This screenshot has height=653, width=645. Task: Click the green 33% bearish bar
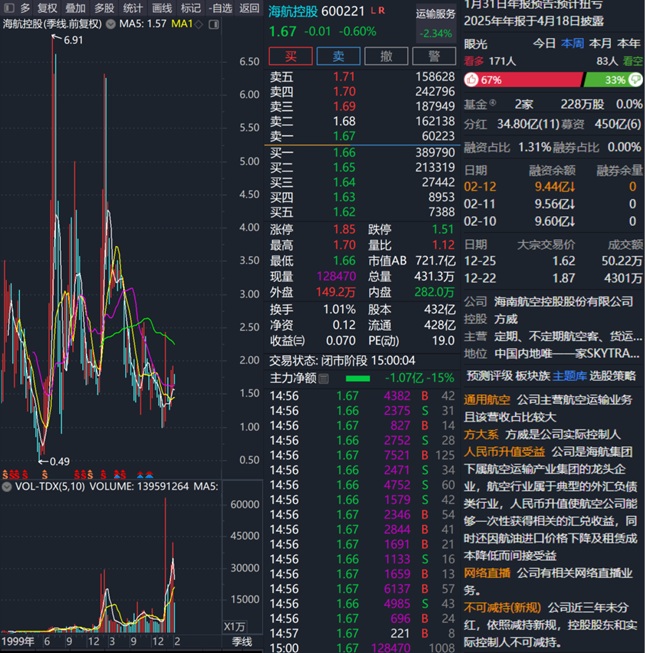[613, 80]
